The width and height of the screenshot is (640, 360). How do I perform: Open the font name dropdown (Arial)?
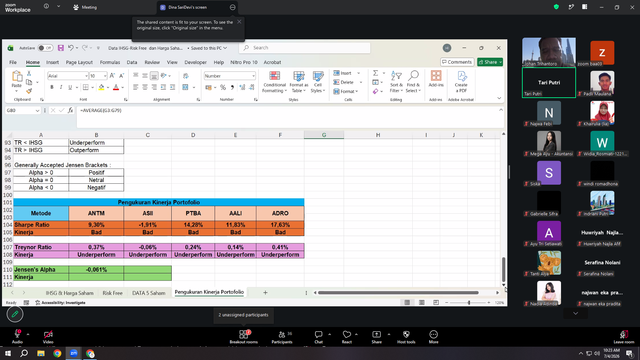tap(86, 76)
